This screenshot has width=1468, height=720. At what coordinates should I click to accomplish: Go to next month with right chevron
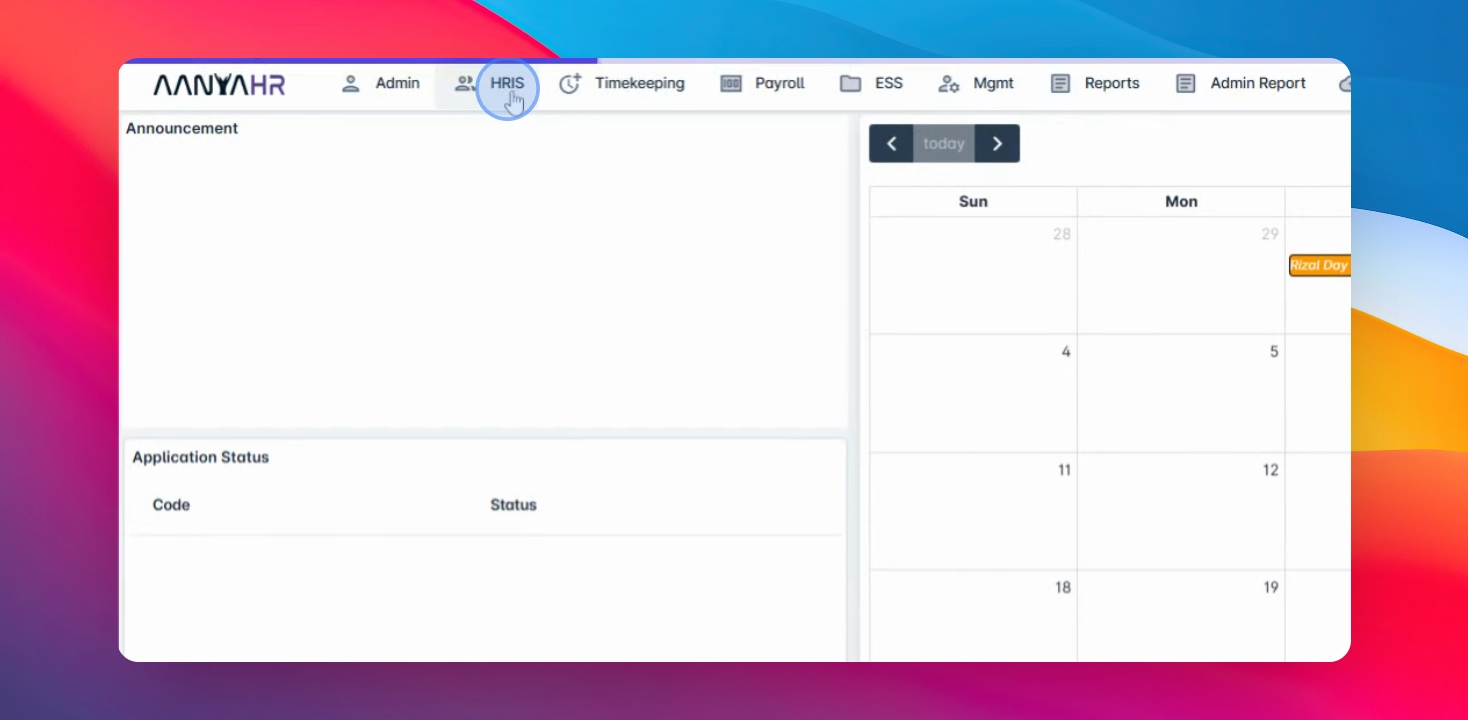(997, 143)
